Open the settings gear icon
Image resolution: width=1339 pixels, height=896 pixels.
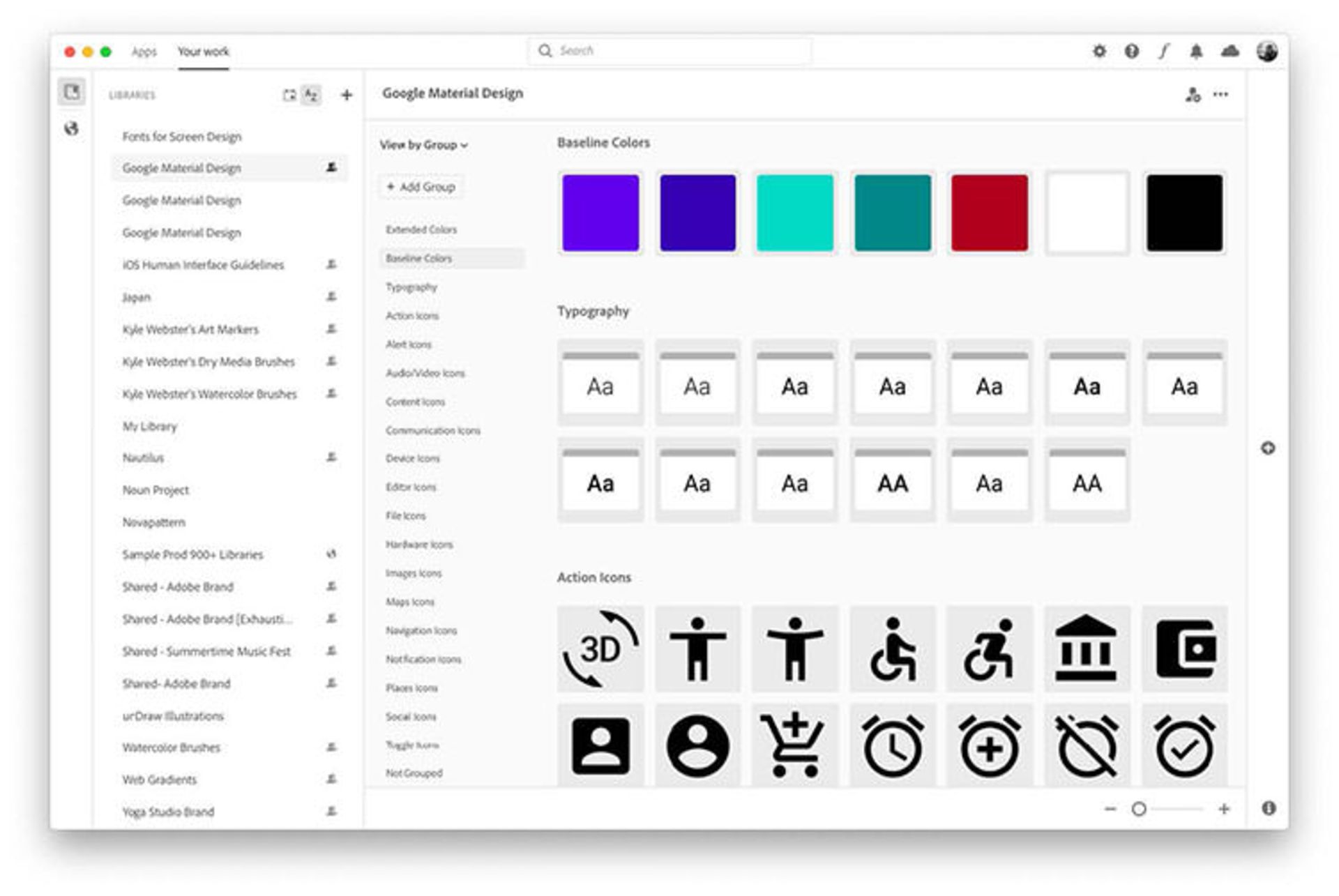(x=1100, y=51)
